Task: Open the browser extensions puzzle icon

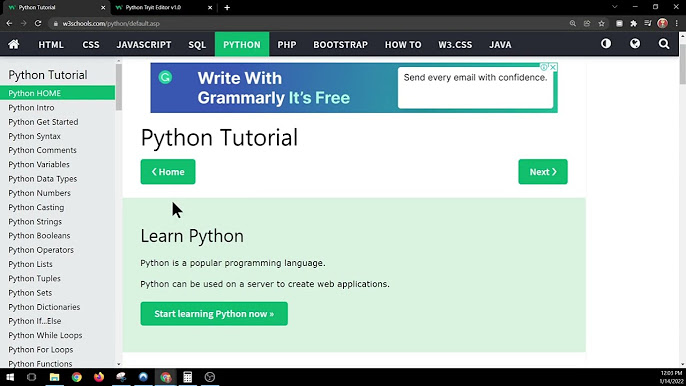Action: click(634, 24)
